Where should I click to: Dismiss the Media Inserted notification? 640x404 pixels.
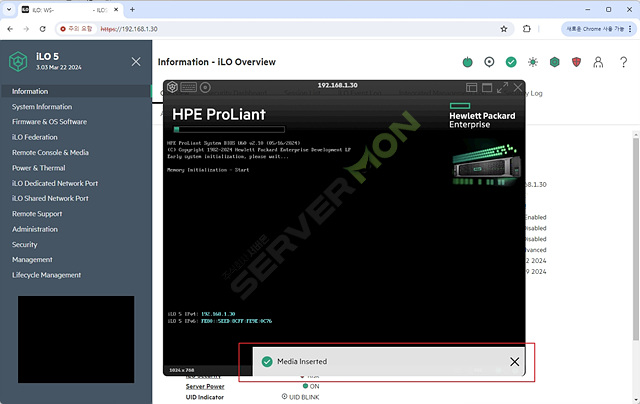(x=515, y=362)
